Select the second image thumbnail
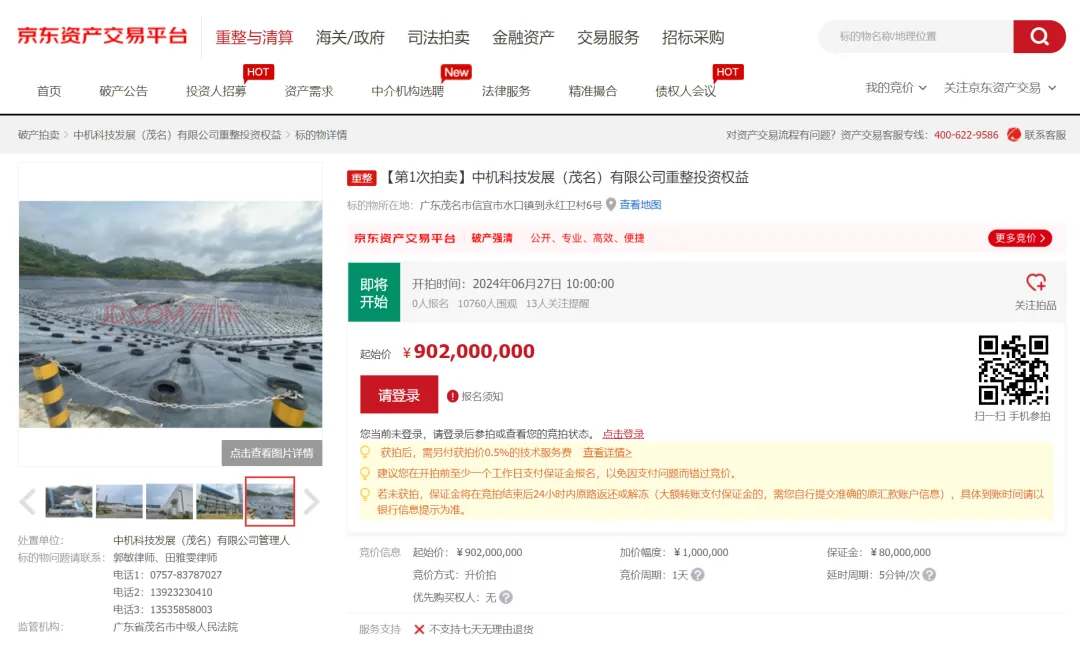The width and height of the screenshot is (1080, 645). point(119,501)
